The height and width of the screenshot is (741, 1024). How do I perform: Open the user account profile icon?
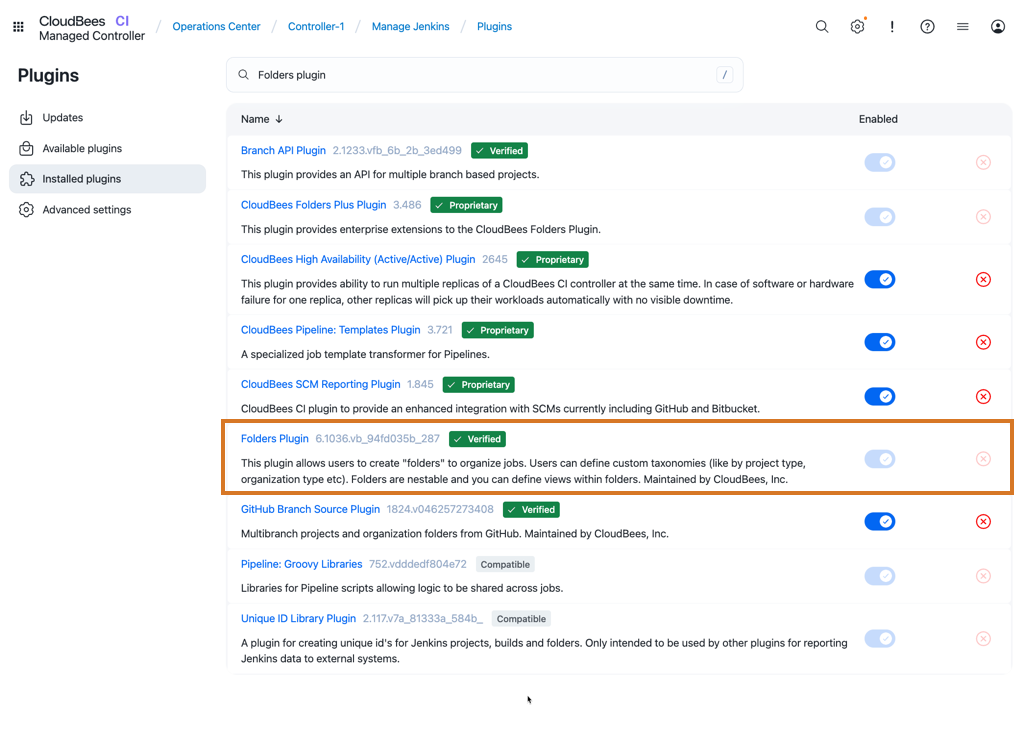pyautogui.click(x=997, y=27)
